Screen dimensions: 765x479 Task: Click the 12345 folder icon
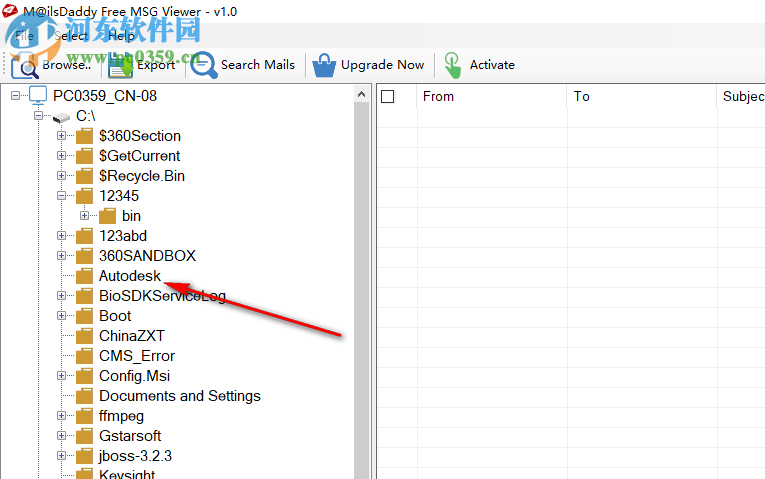[x=84, y=196]
